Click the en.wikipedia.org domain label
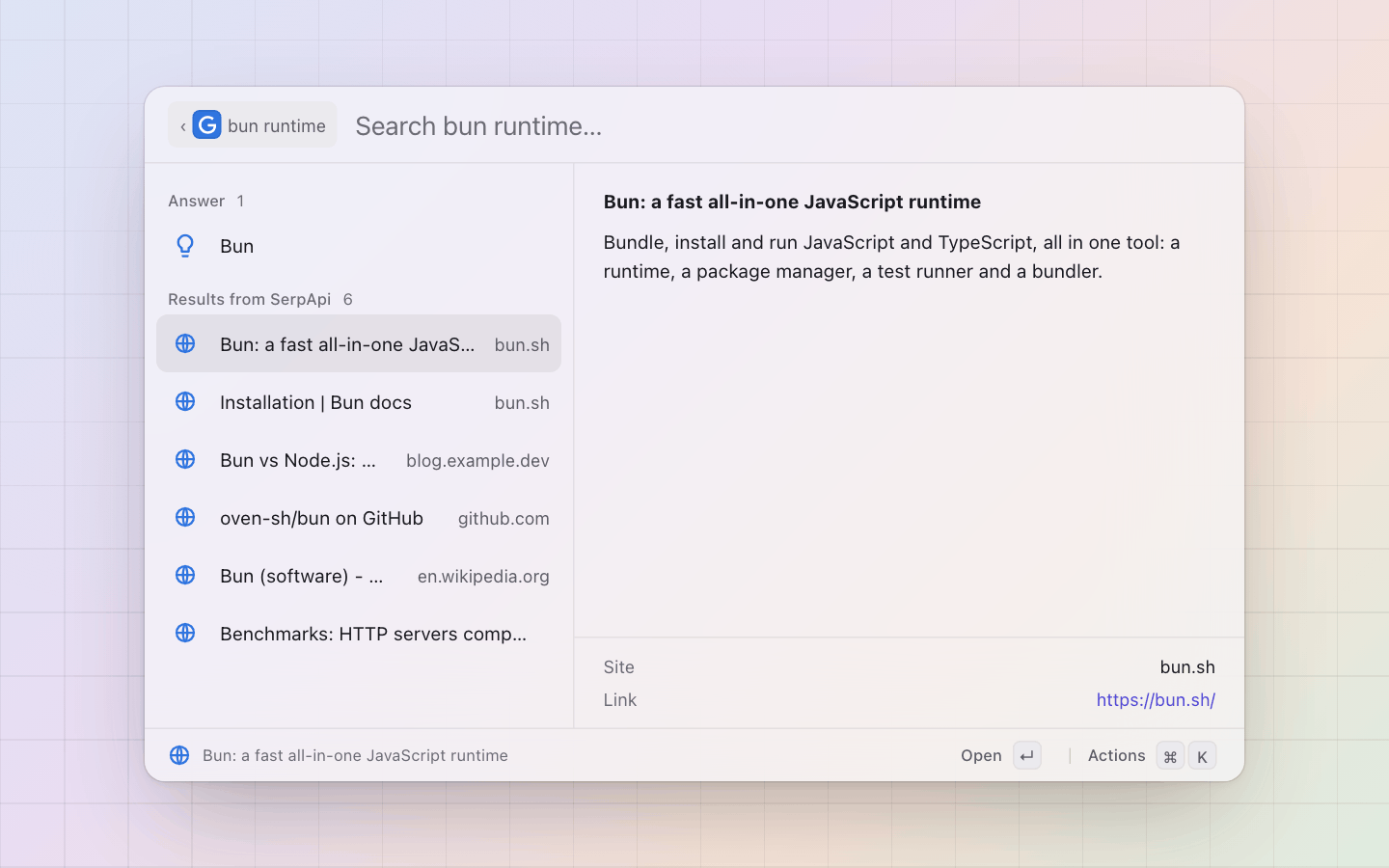 click(483, 576)
